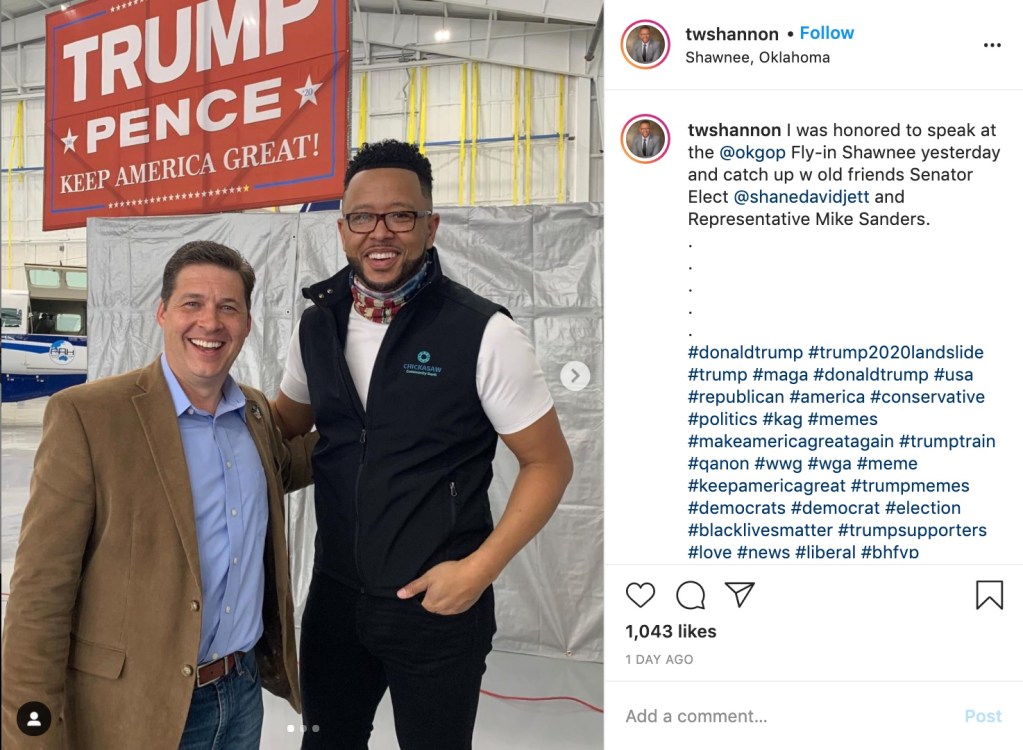Go to next photo with arrow
This screenshot has height=750, width=1023.
tap(575, 376)
